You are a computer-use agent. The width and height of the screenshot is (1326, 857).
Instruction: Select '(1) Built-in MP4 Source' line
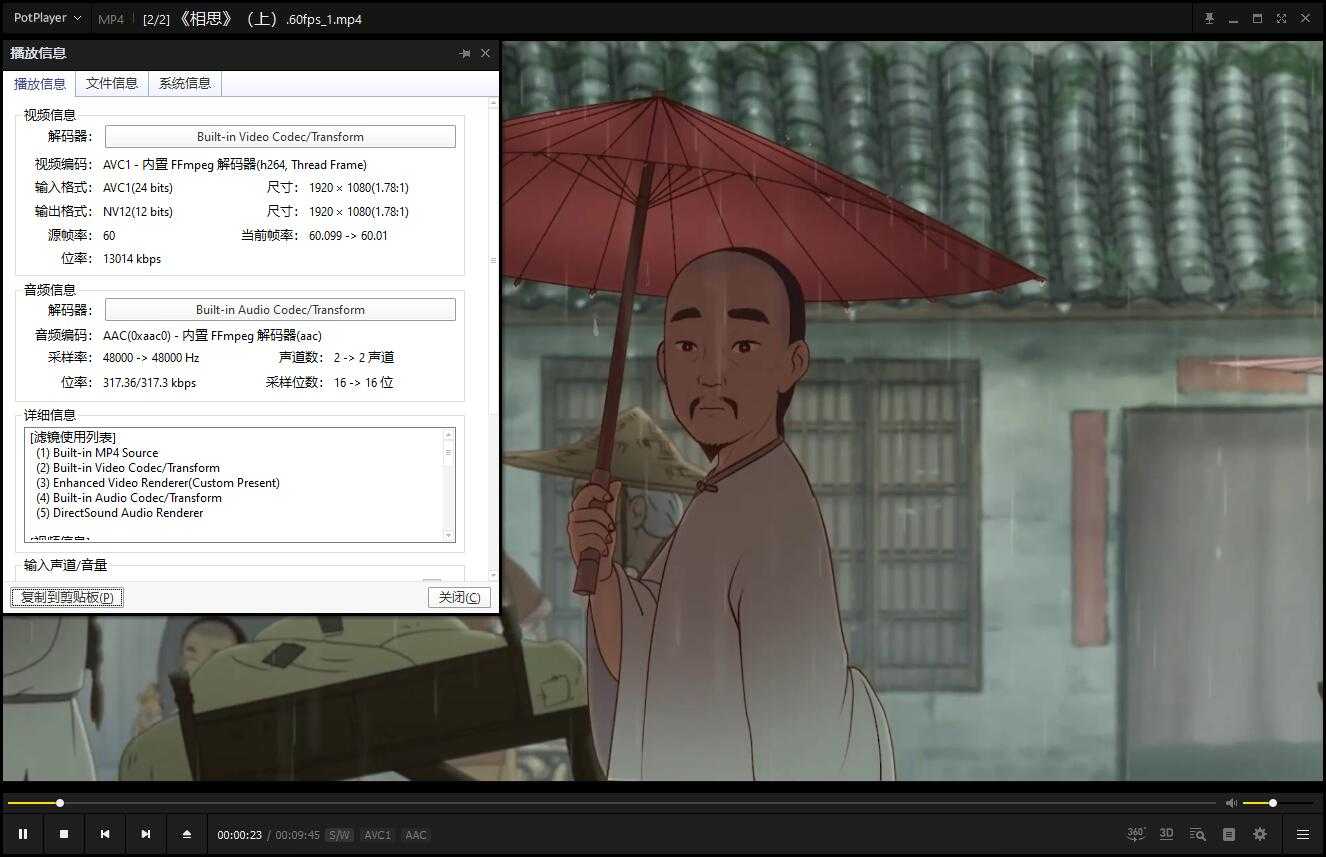[x=97, y=453]
